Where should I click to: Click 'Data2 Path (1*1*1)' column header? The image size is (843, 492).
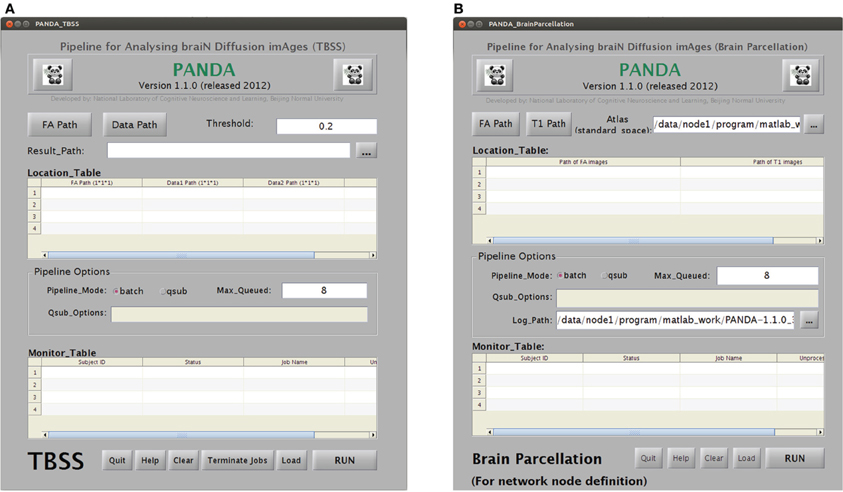(x=294, y=183)
